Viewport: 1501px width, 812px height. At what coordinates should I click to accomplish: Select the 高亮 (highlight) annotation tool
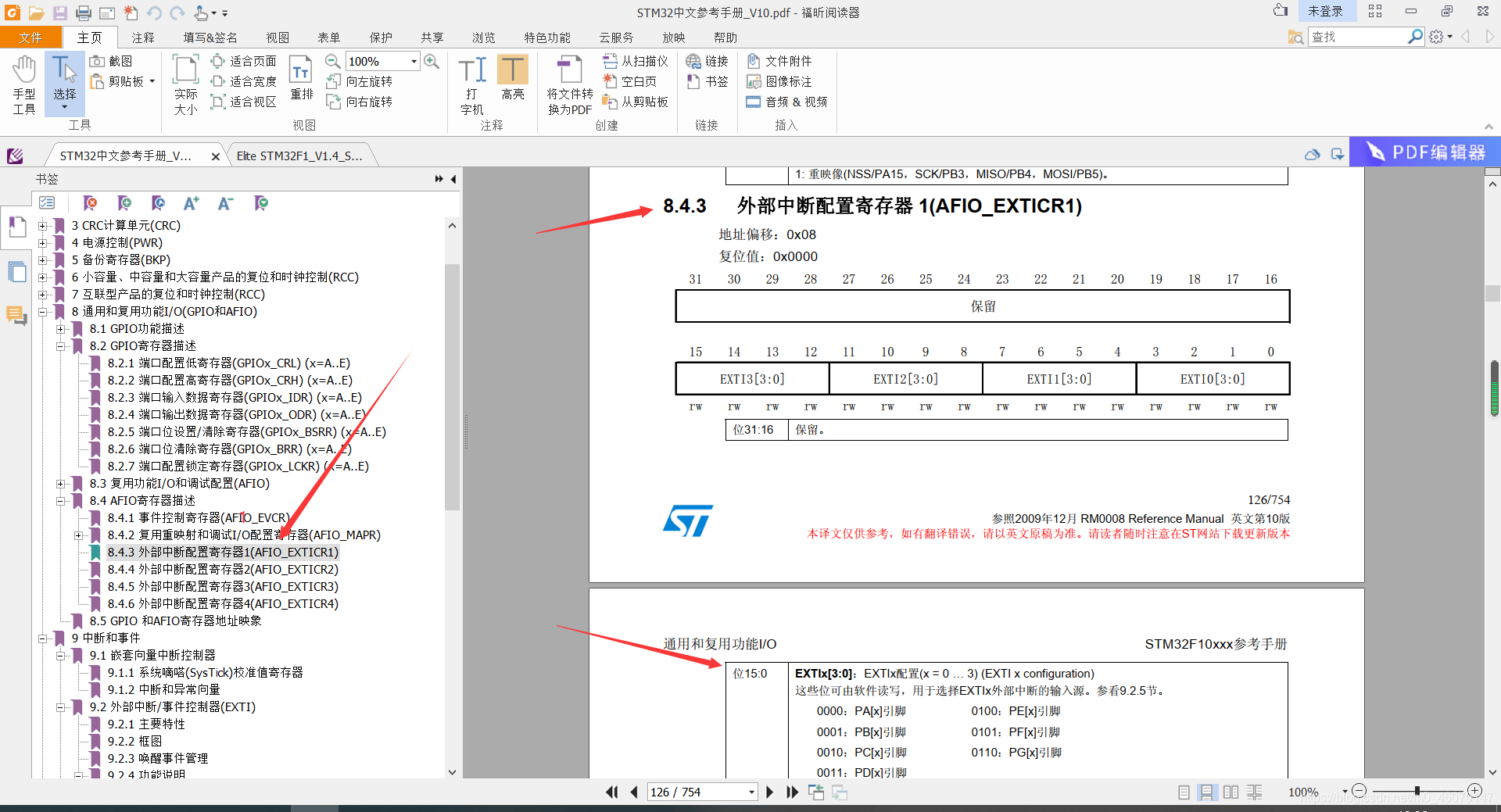tap(513, 80)
